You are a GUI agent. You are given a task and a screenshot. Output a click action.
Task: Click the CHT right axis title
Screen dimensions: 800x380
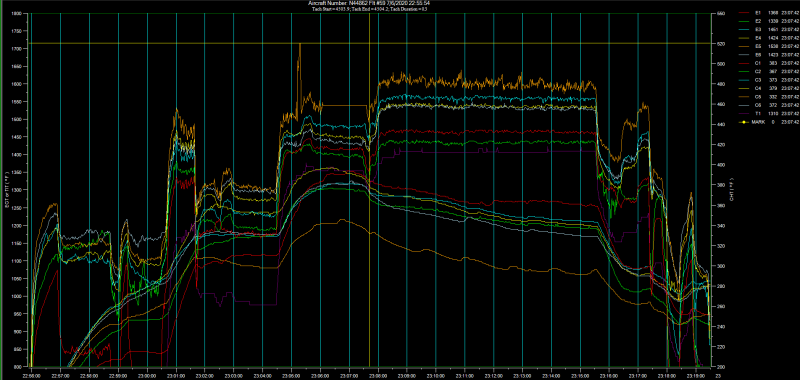731,190
